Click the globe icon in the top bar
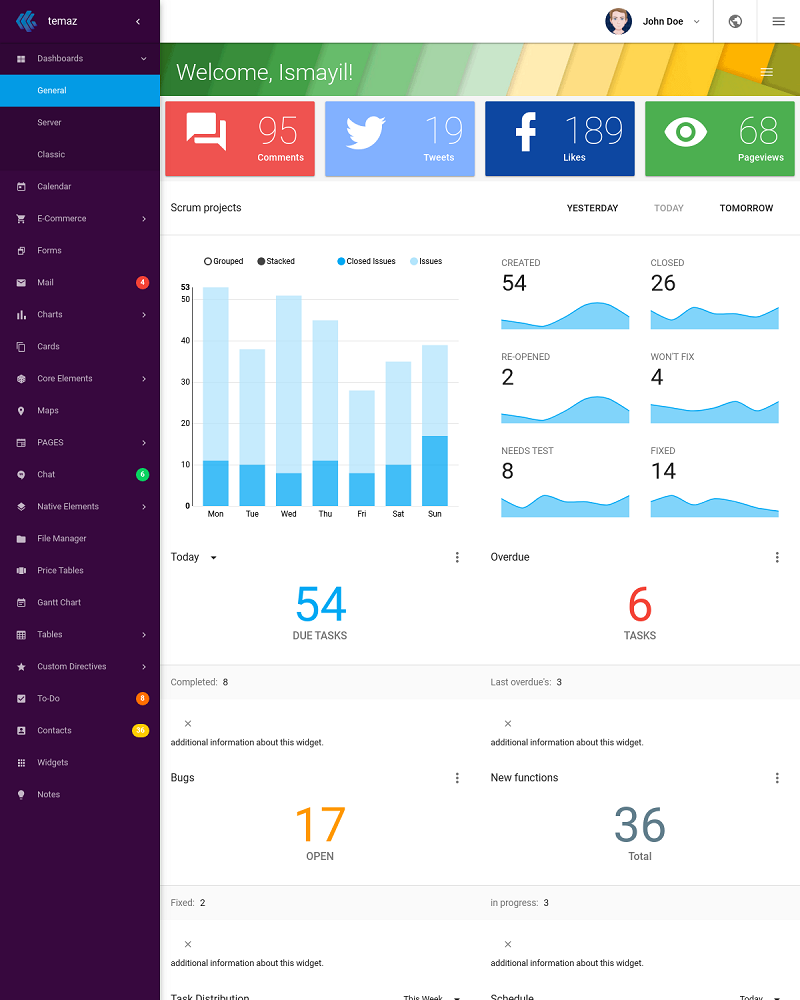This screenshot has width=800, height=1000. [x=735, y=21]
